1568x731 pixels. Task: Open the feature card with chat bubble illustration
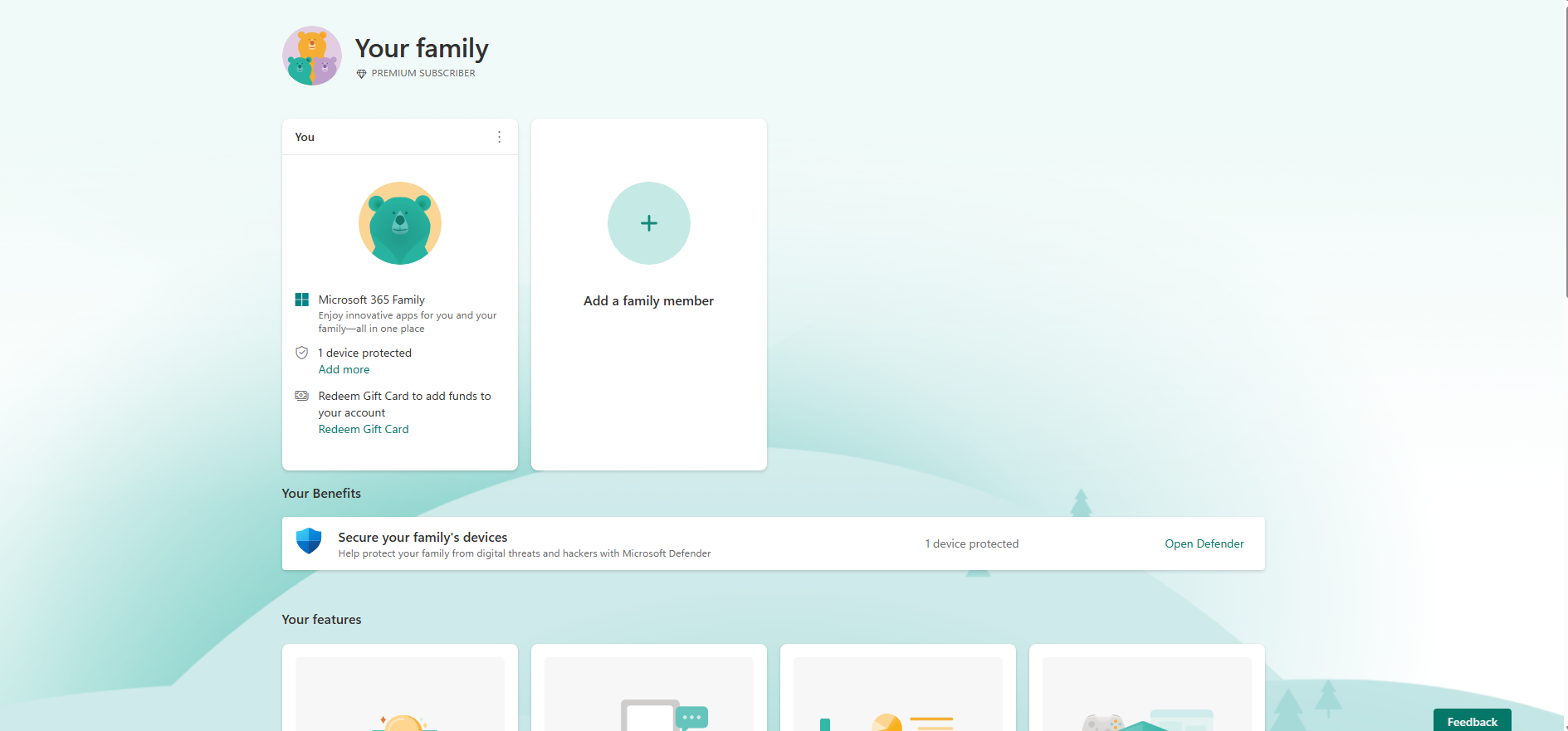click(649, 689)
